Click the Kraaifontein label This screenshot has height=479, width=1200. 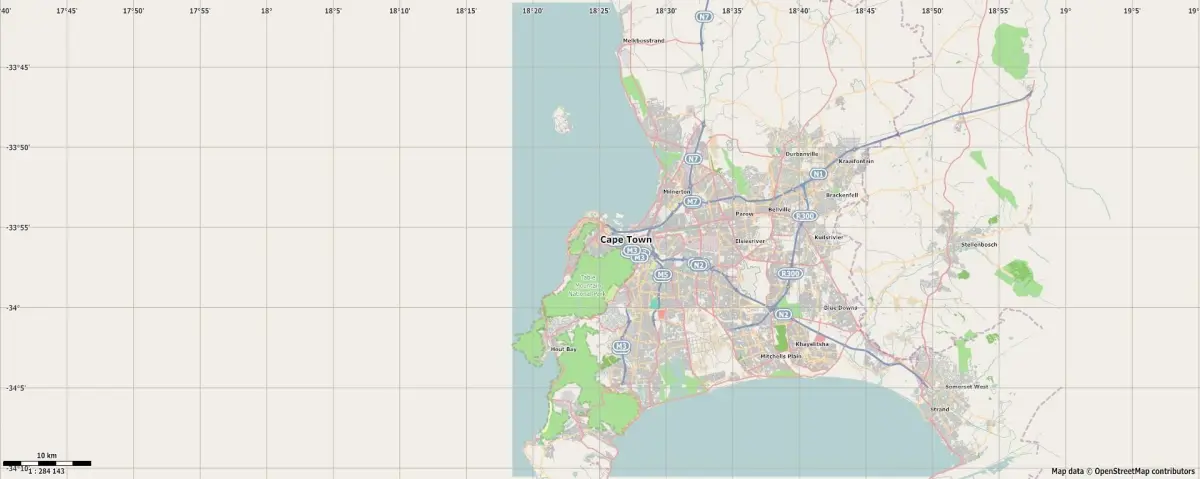[x=856, y=161]
